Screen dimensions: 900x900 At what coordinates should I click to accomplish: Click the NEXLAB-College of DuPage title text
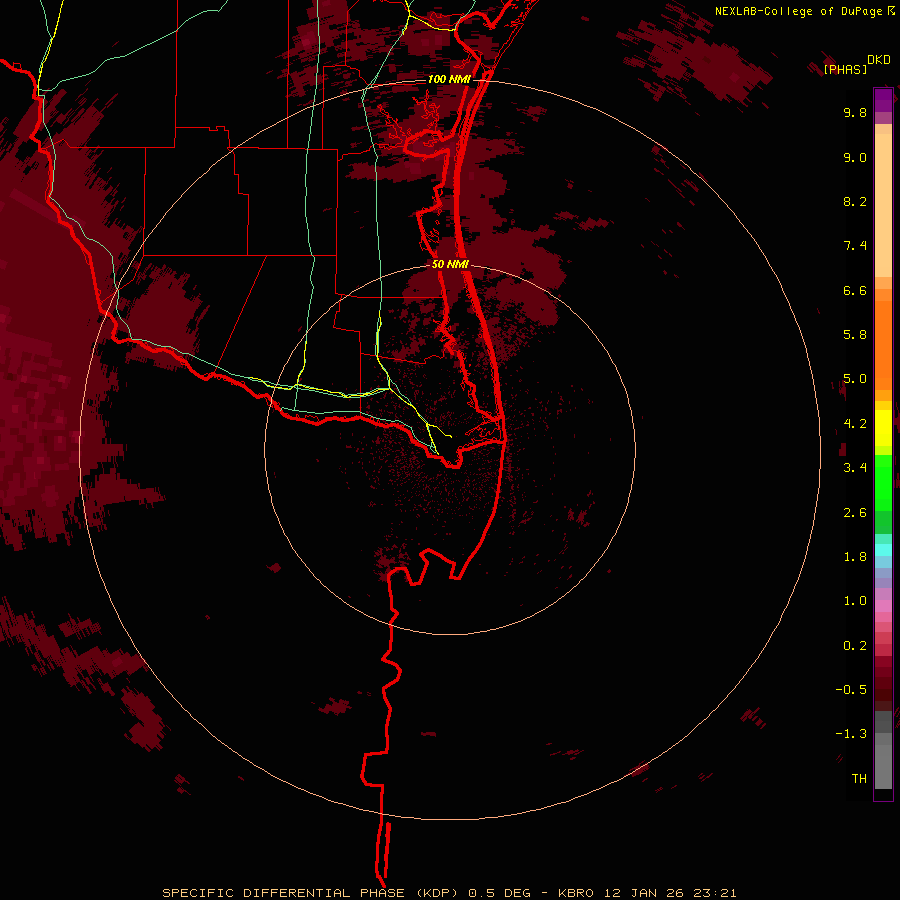[x=800, y=11]
